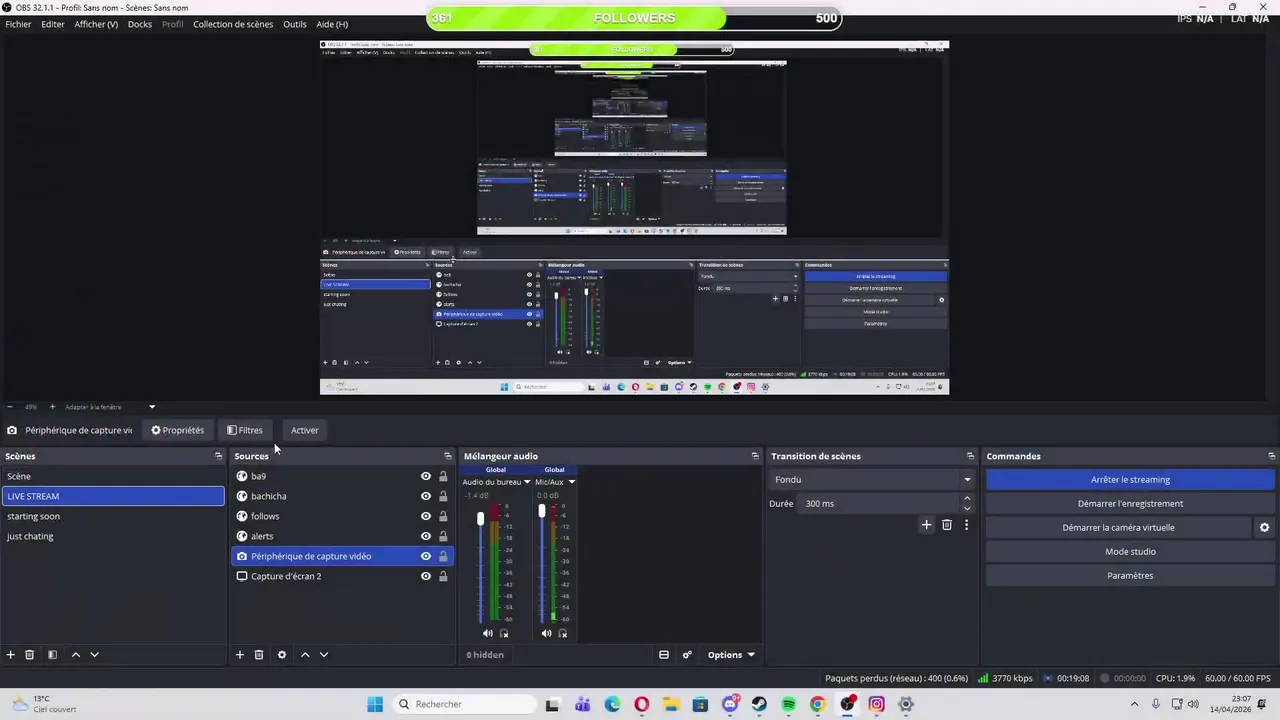
Task: Adjust the Mic/Aux volume fader
Action: (542, 511)
